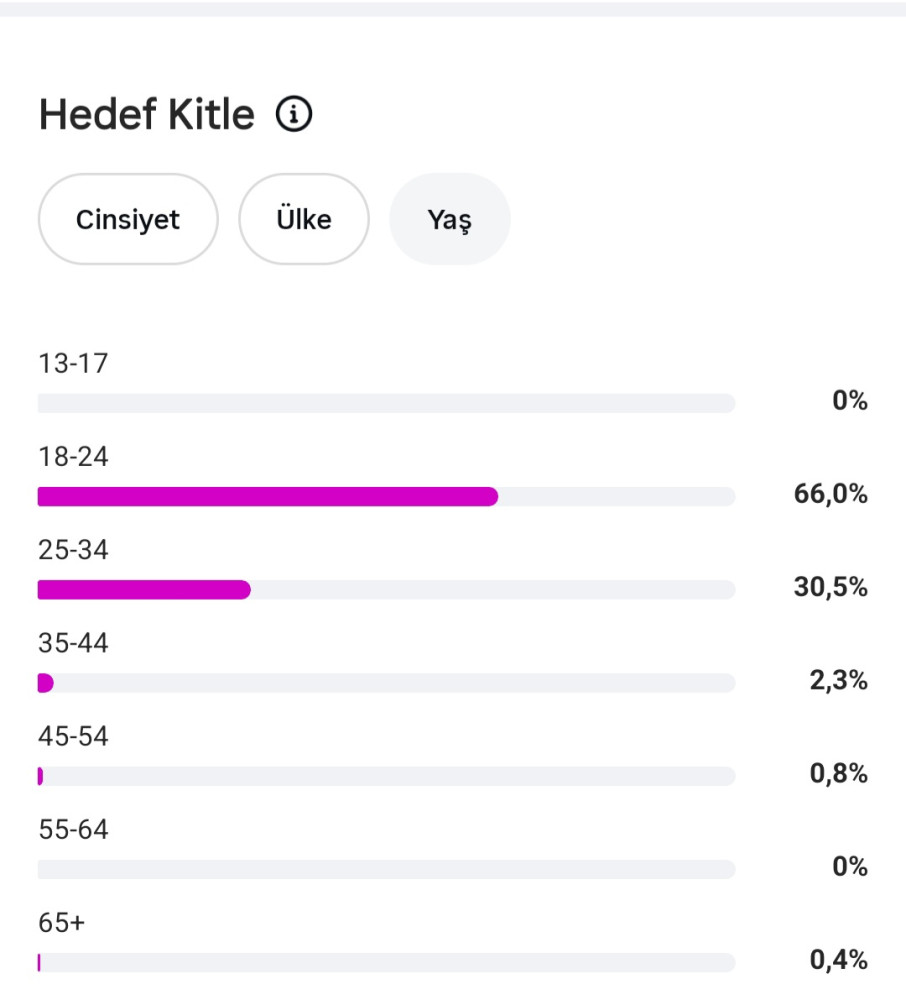Click the 45-54 age bar
Image resolution: width=906 pixels, height=1000 pixels.
(x=386, y=776)
